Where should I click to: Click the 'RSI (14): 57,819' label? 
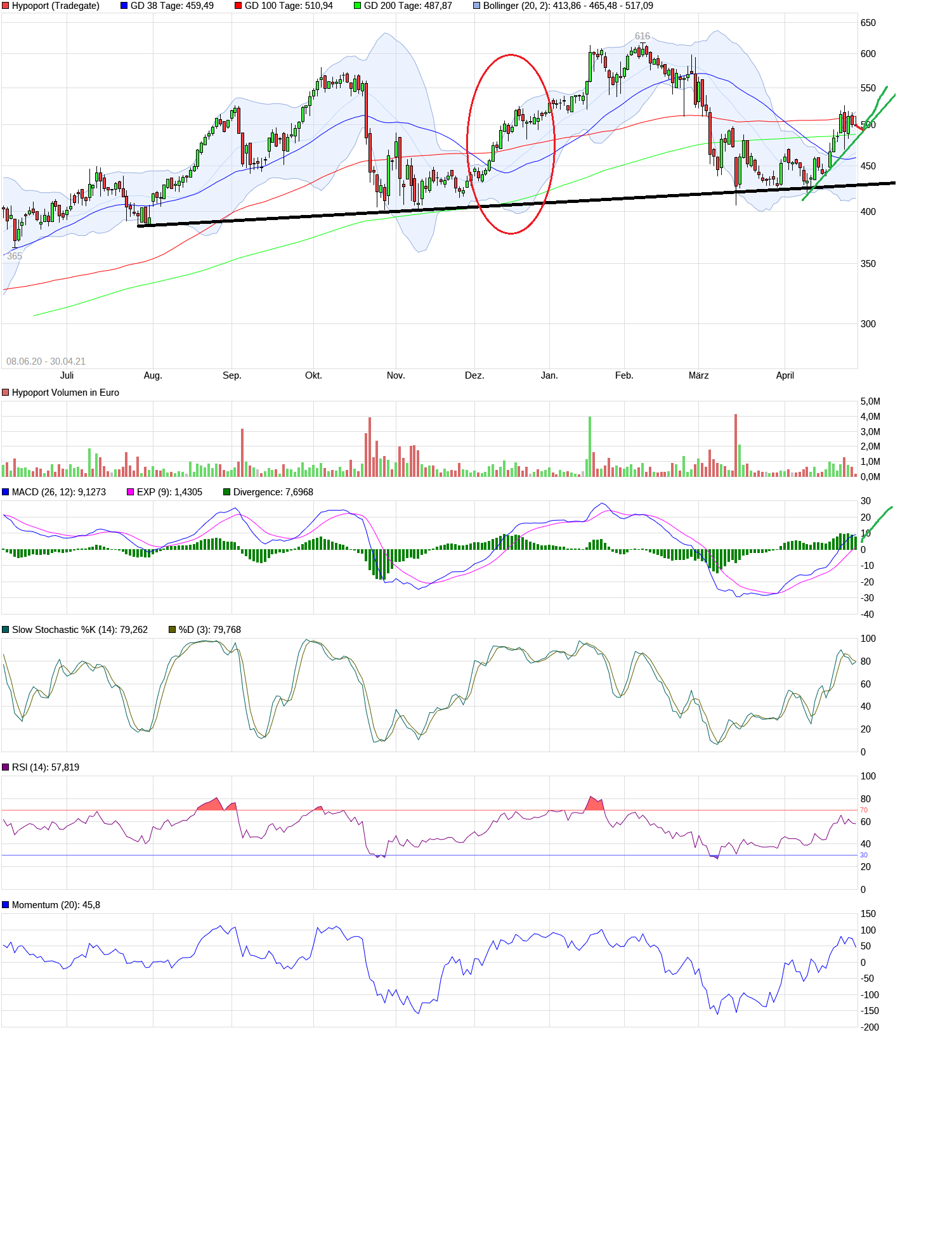click(x=46, y=767)
